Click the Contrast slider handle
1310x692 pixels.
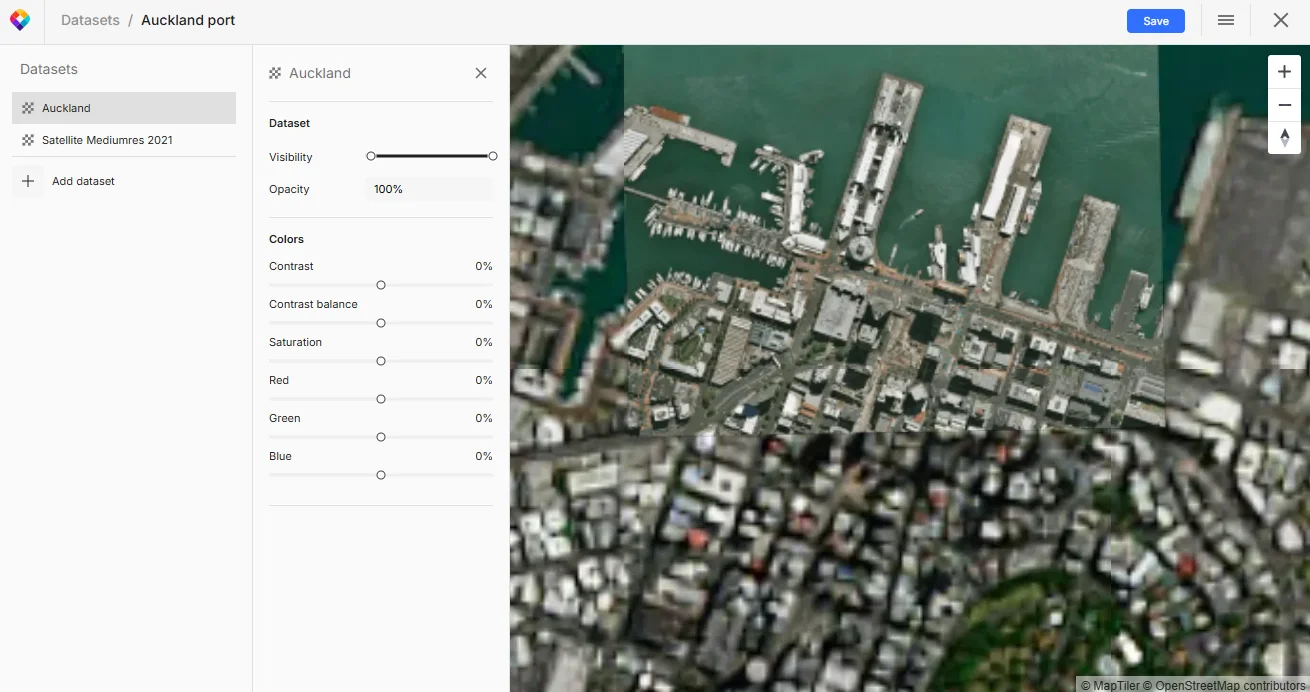[x=381, y=285]
